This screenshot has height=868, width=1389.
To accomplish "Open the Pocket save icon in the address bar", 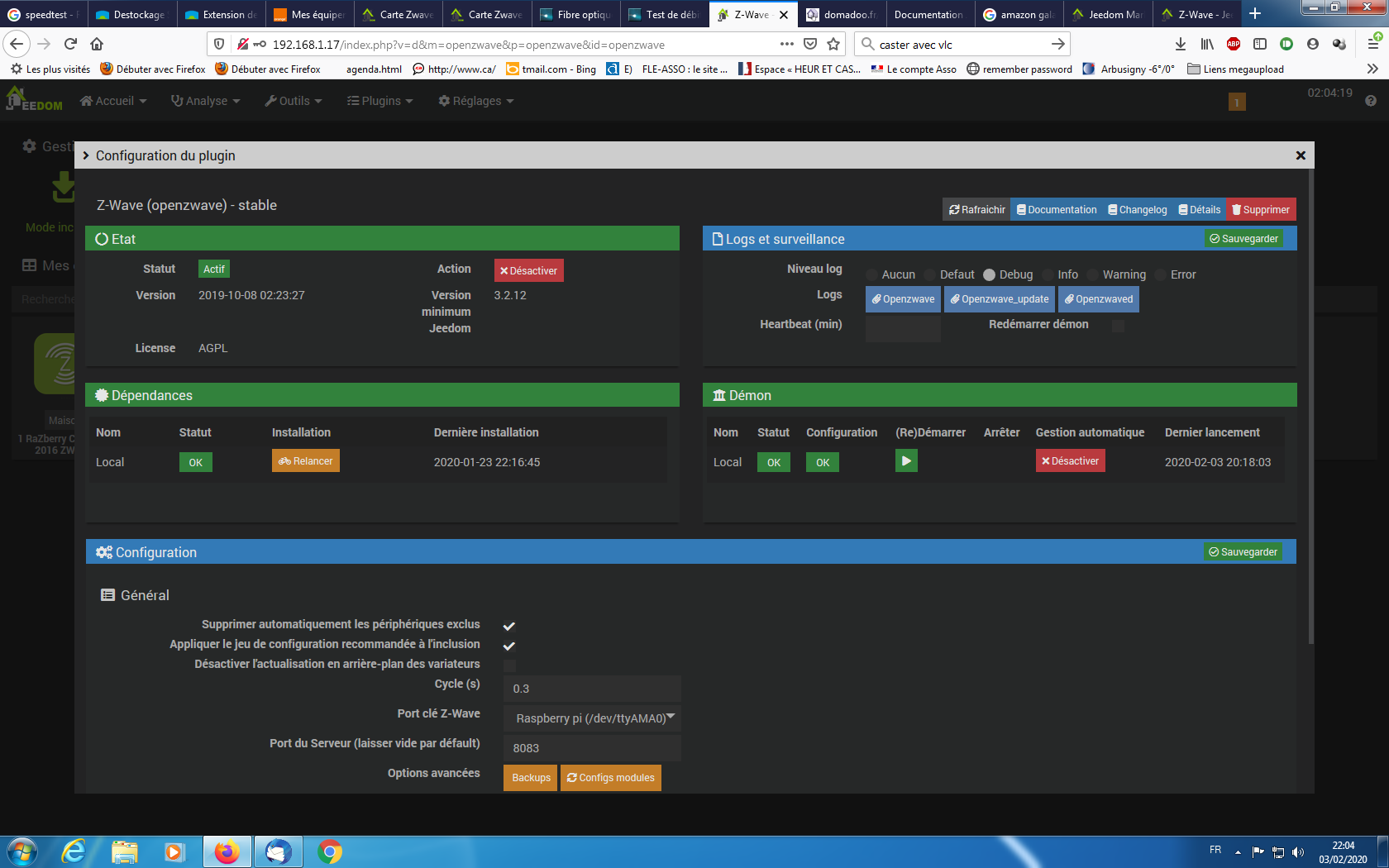I will click(x=810, y=44).
